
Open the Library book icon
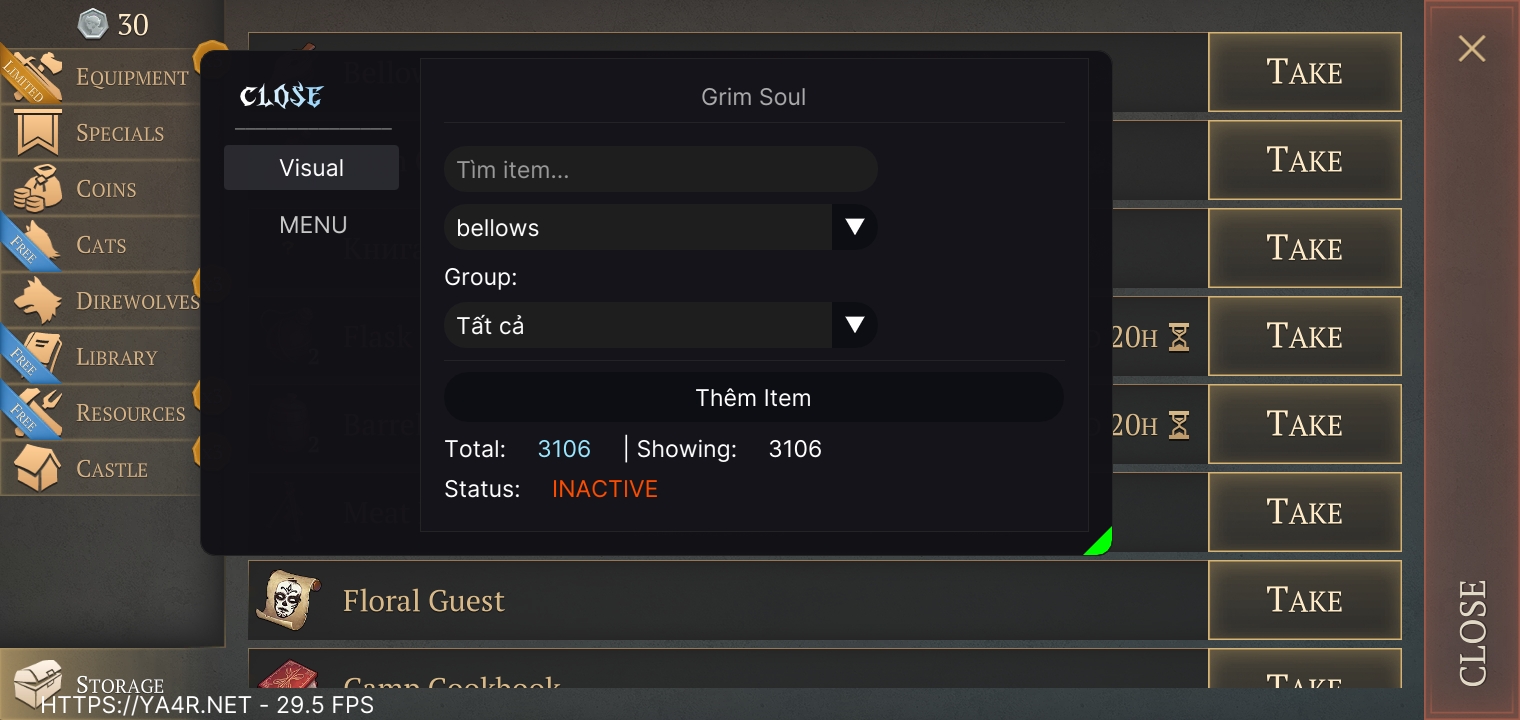pos(38,357)
